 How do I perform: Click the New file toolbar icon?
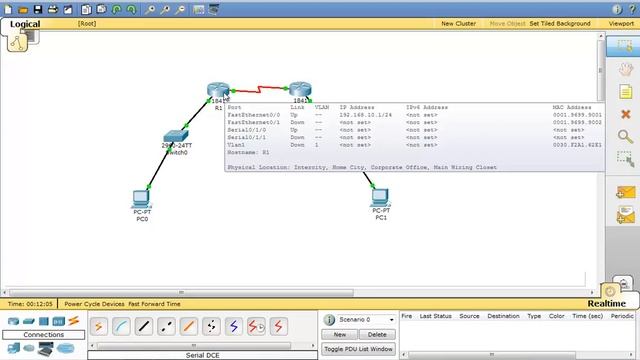pyautogui.click(x=8, y=9)
